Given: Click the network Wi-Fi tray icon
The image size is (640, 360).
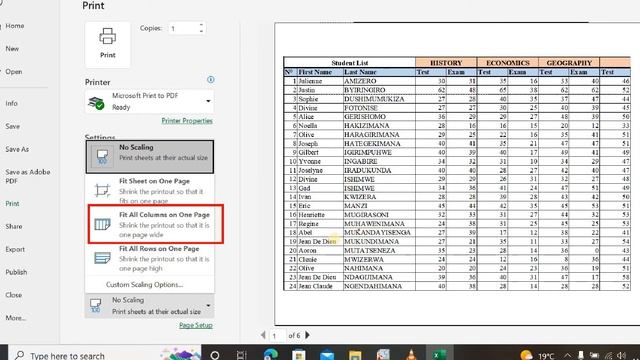Looking at the screenshot, I should (x=608, y=356).
